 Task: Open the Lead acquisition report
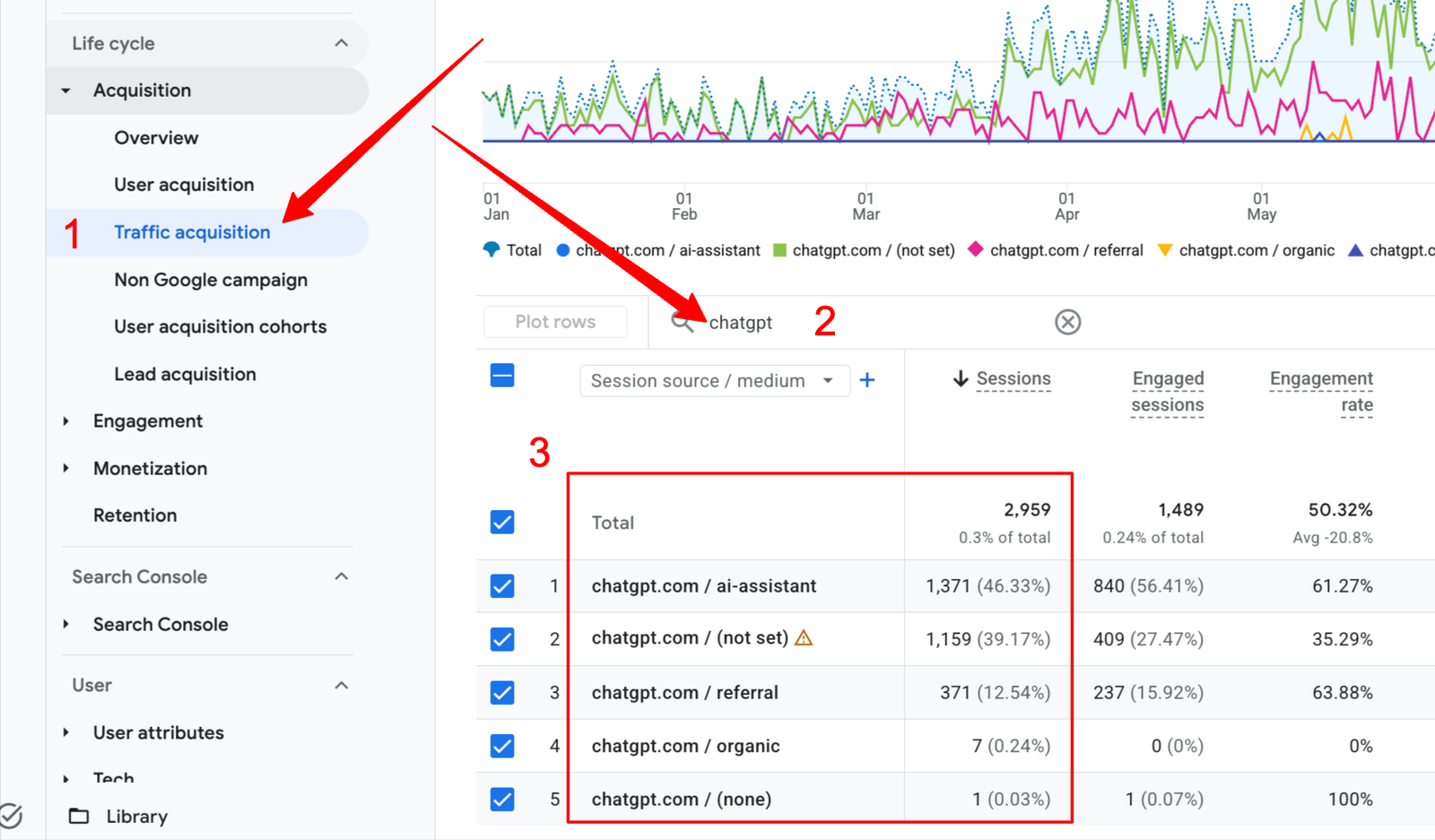(x=185, y=375)
